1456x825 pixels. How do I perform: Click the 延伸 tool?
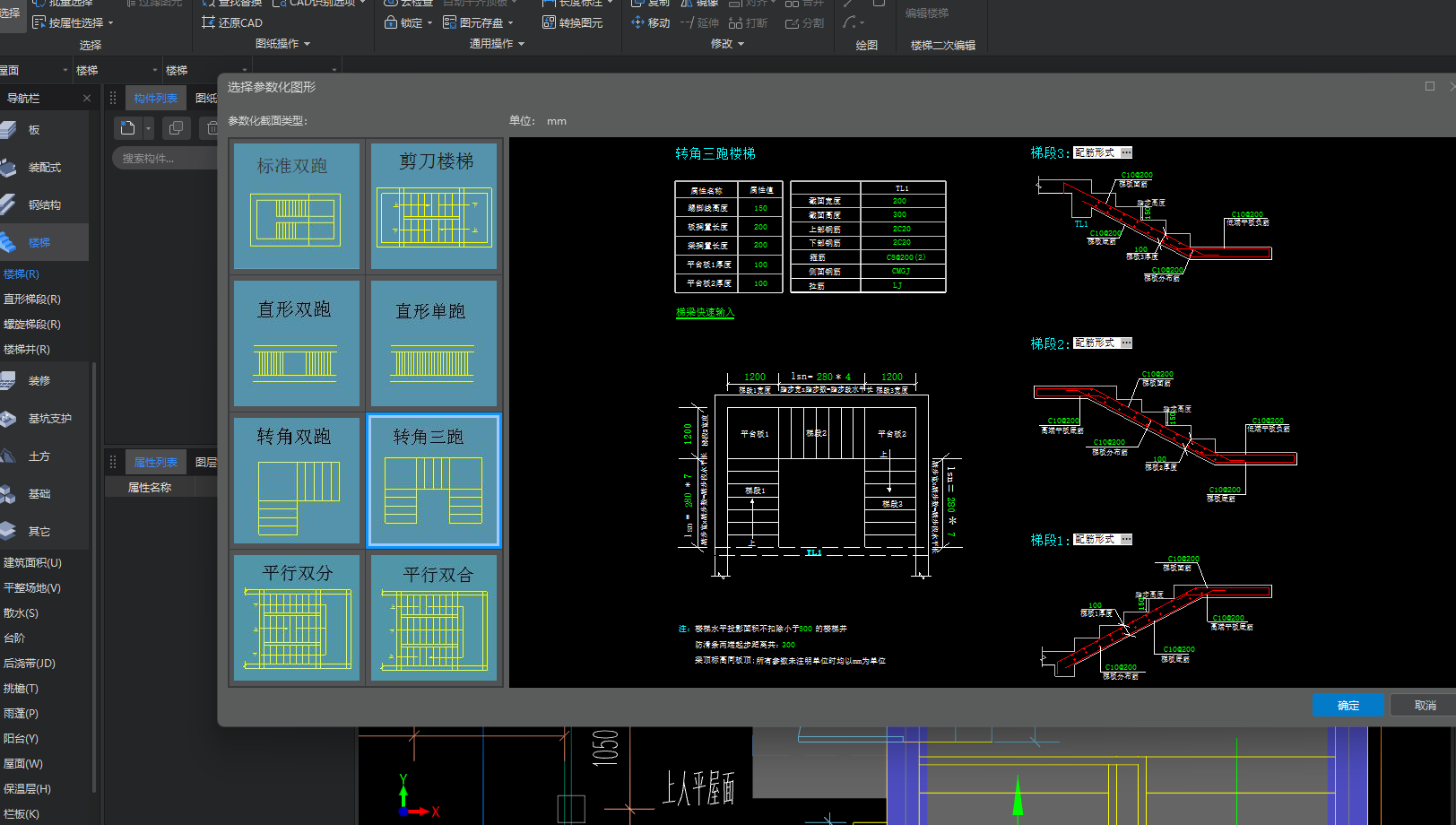(x=699, y=22)
